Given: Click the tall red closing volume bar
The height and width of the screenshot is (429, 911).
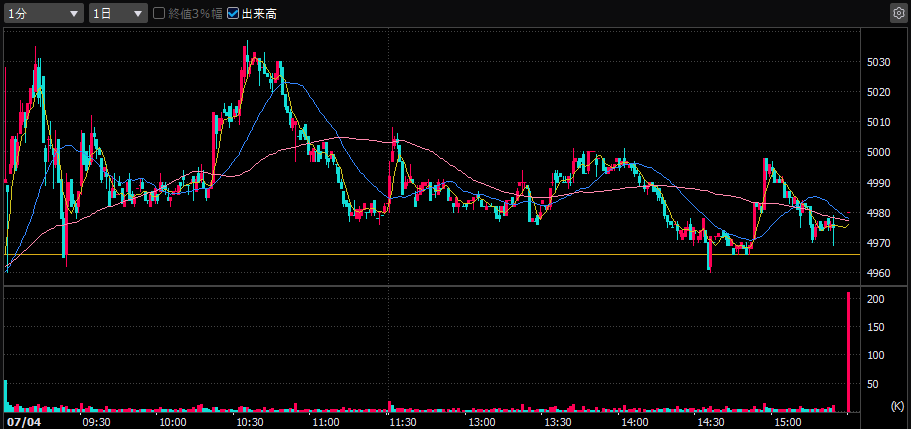Looking at the screenshot, I should coord(848,352).
